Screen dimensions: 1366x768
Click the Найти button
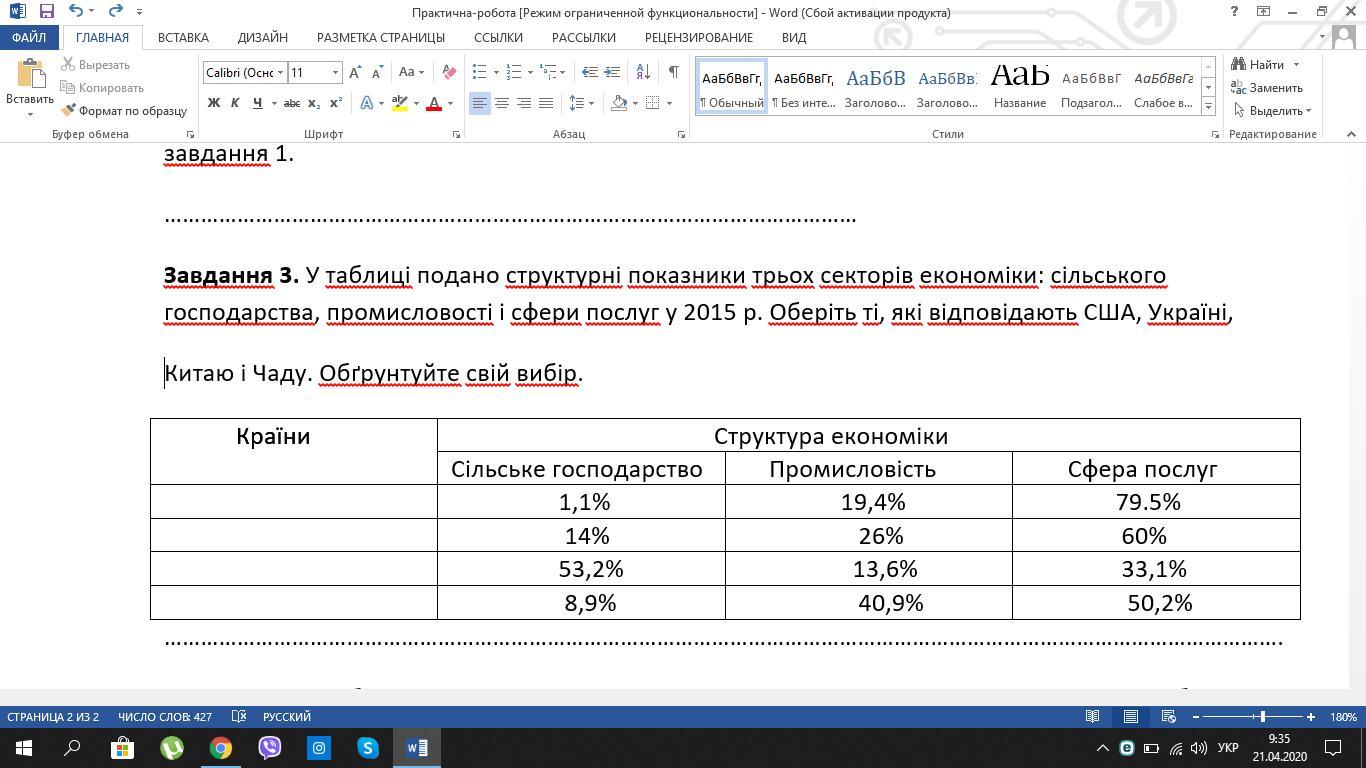point(1265,65)
